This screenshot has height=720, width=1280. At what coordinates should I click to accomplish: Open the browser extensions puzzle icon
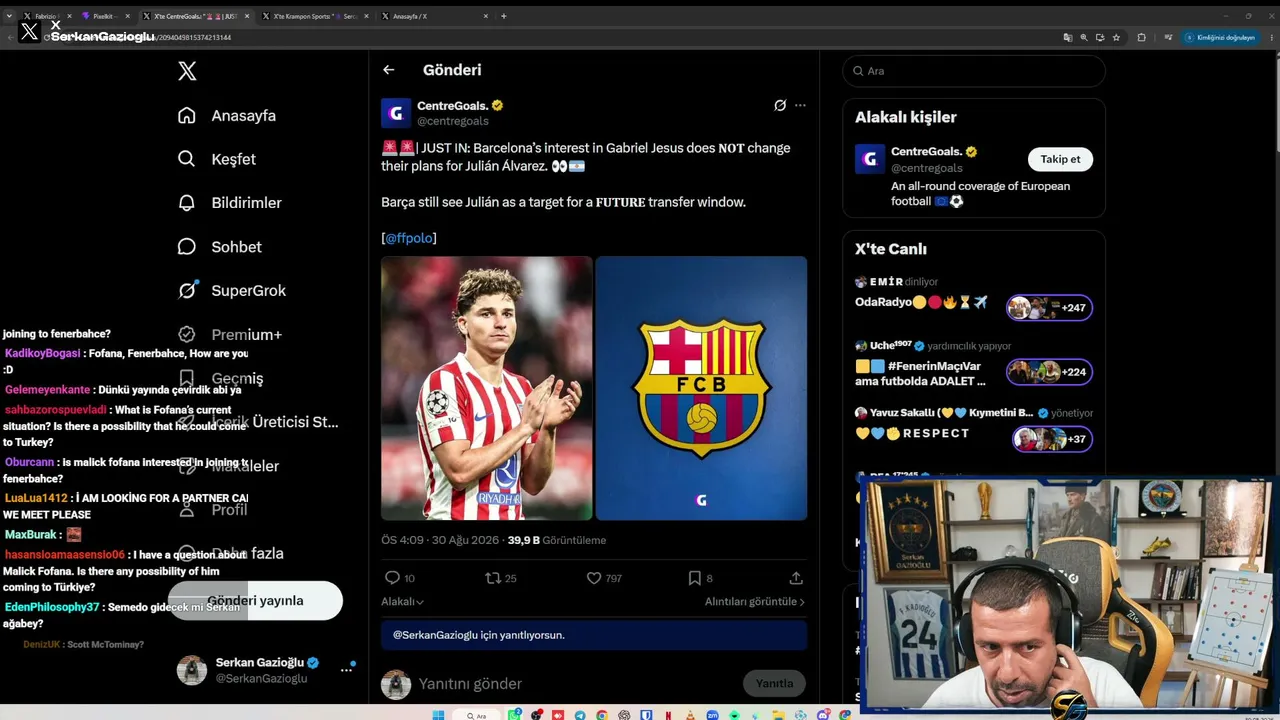coord(1142,38)
